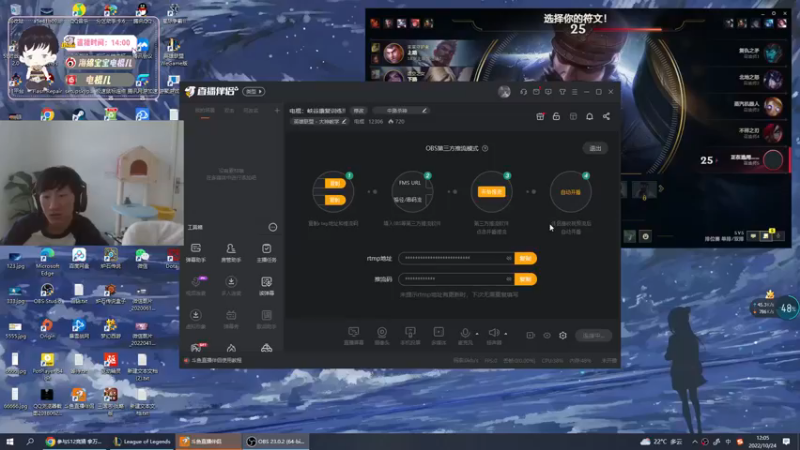Expand speaker options arrow
800x450 pixels.
506,334
